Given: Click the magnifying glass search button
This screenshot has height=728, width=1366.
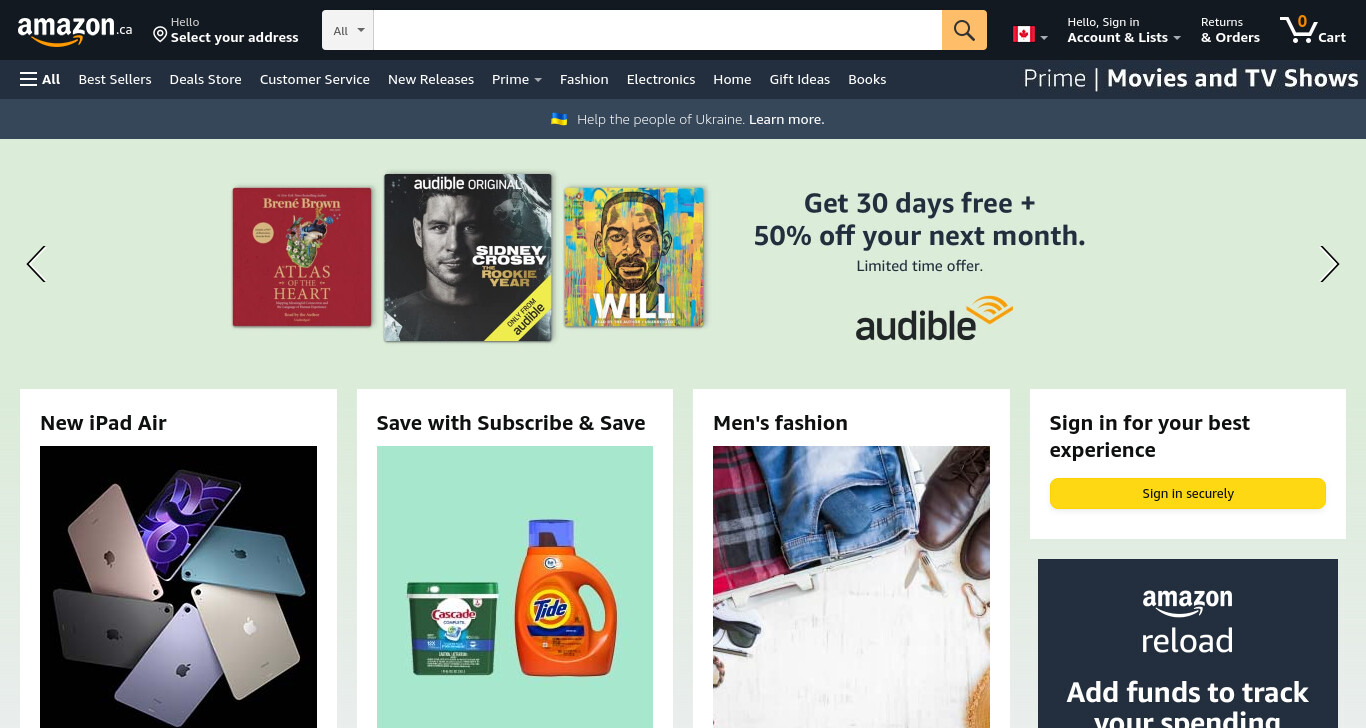Looking at the screenshot, I should pyautogui.click(x=964, y=30).
